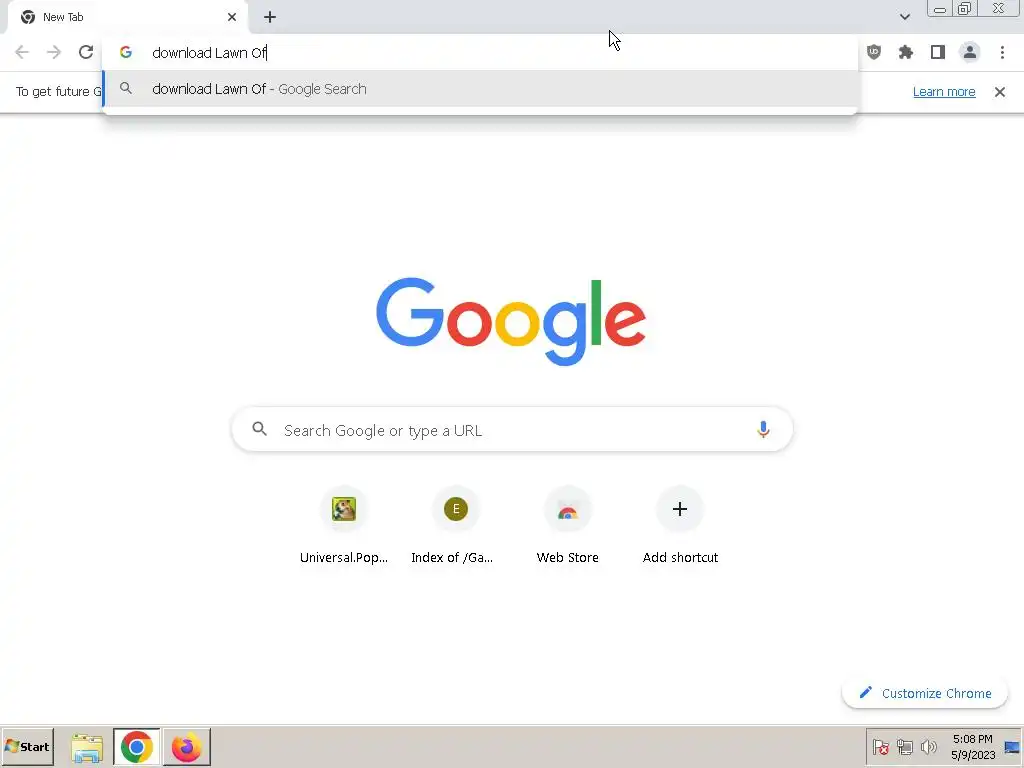Go back with the back arrow
The image size is (1024, 768).
[22, 52]
